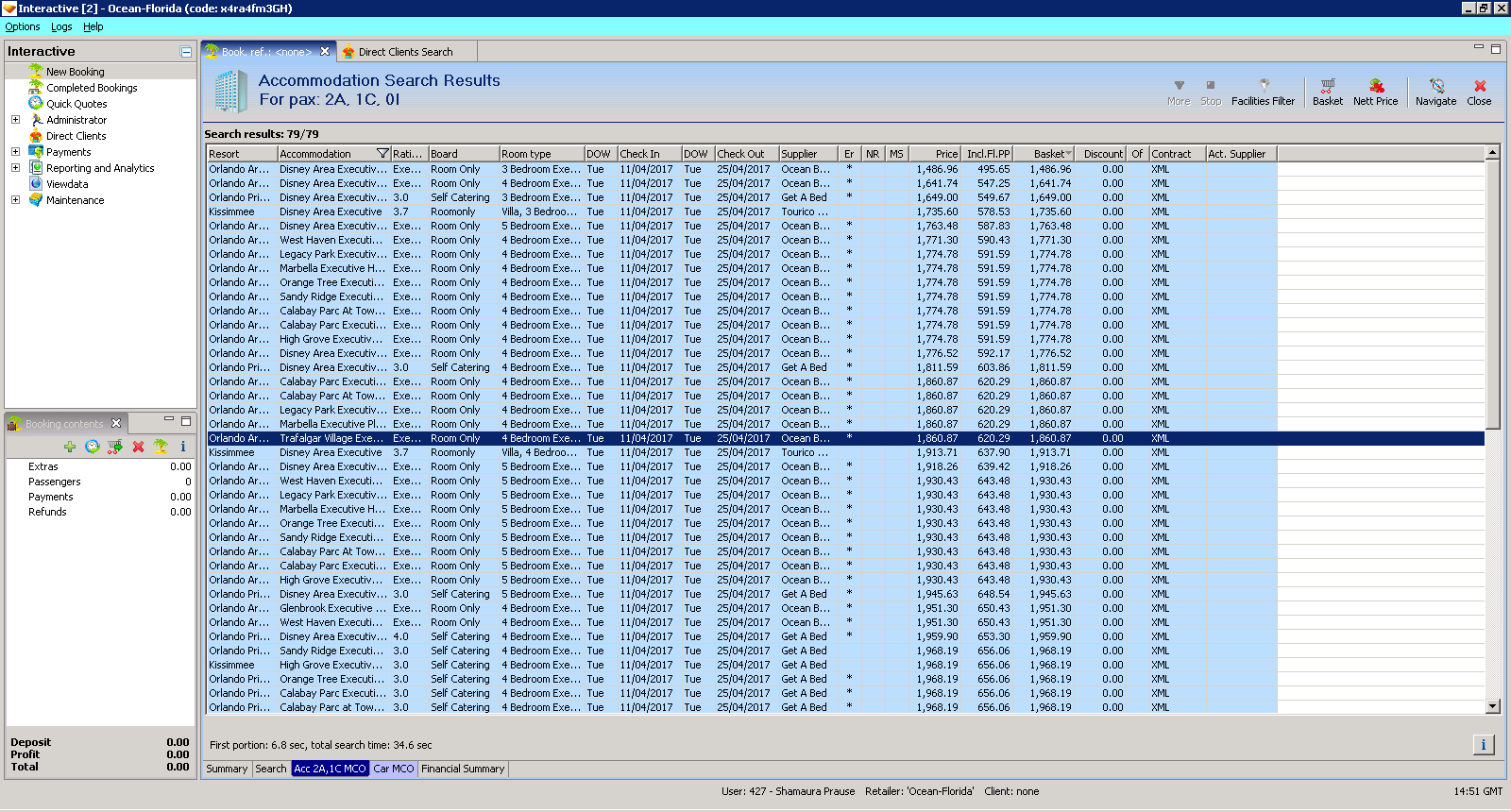Open the Options menu
Image resolution: width=1511 pixels, height=812 pixels.
tap(23, 26)
